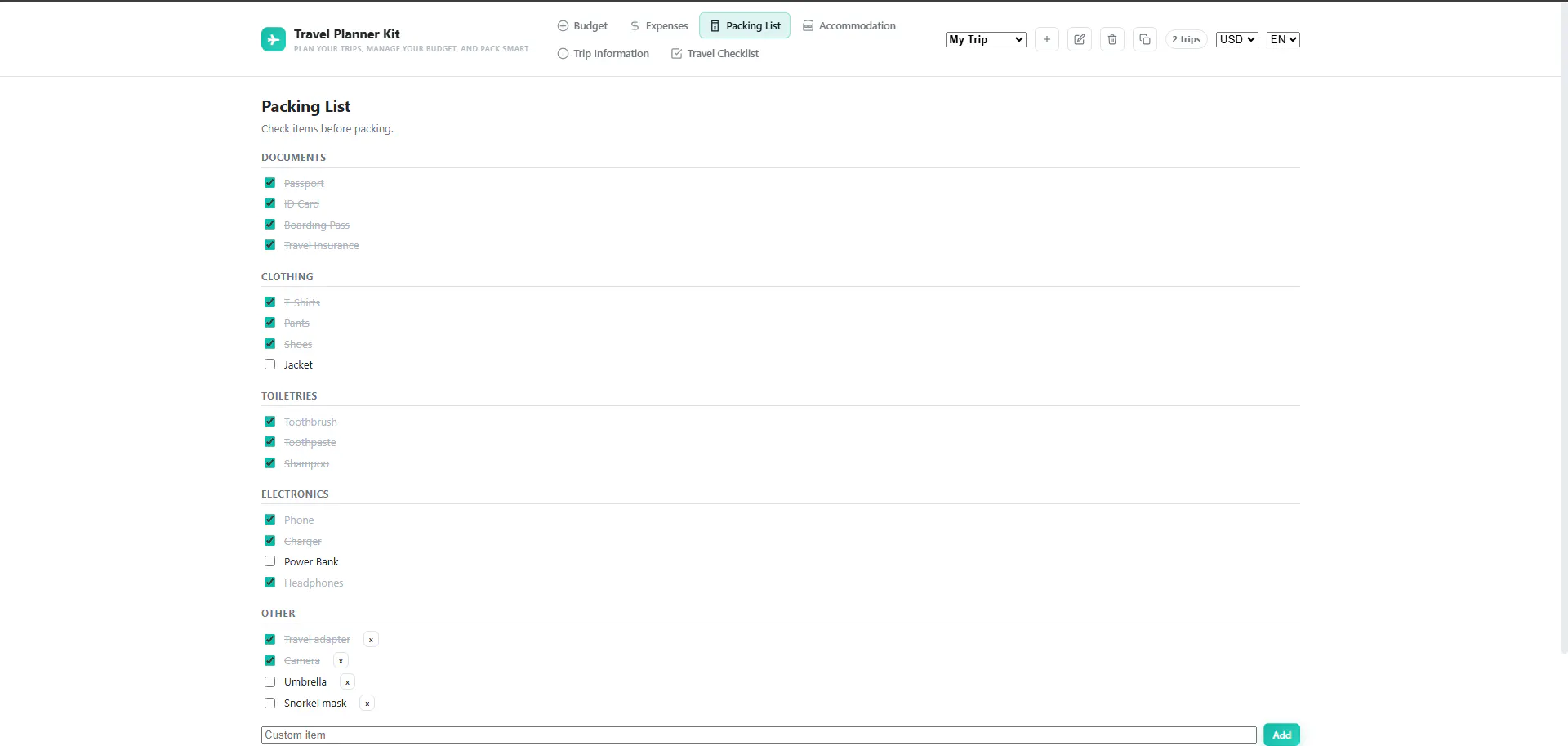Click the duplicate trip copy icon
The image size is (1568, 746).
click(1145, 39)
